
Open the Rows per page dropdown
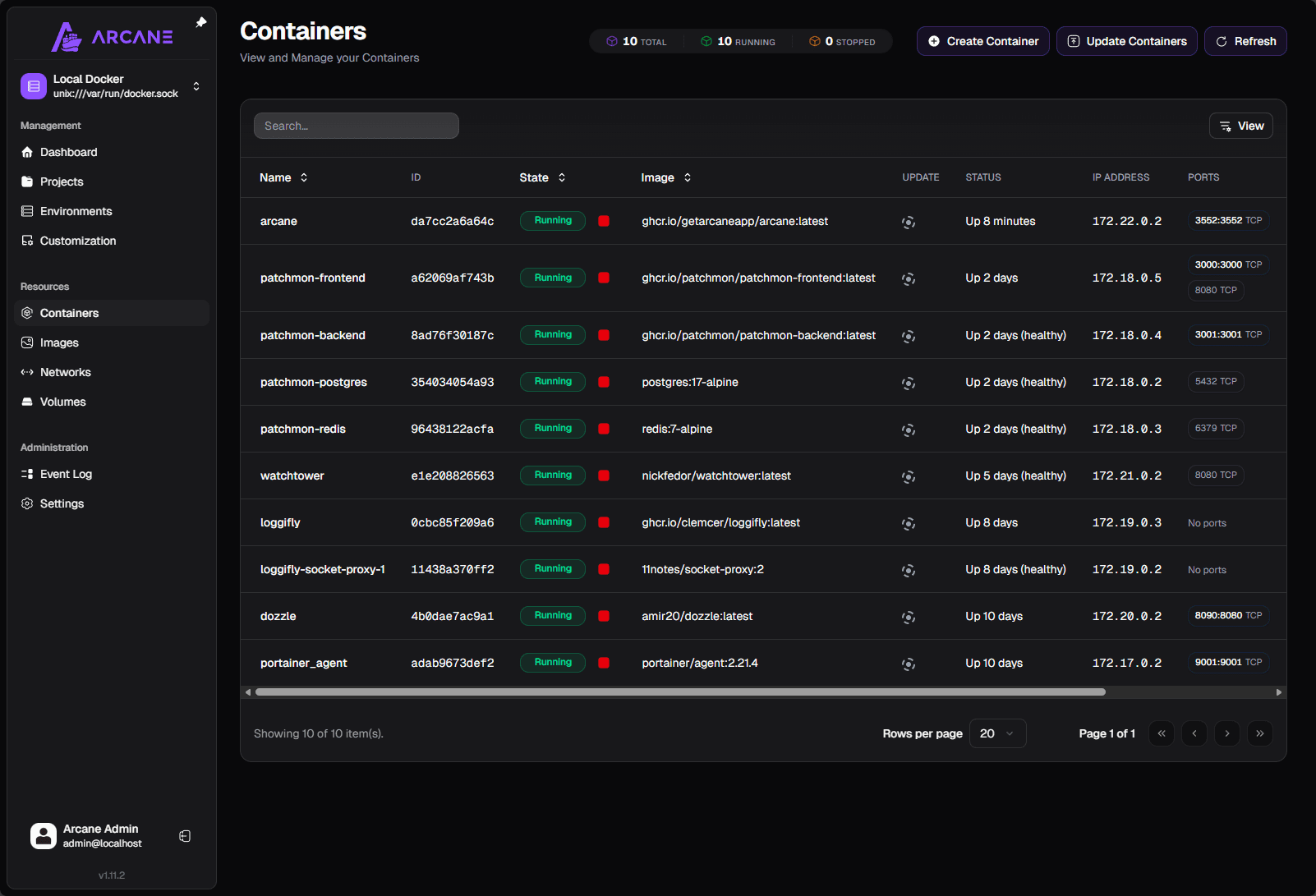pos(996,733)
